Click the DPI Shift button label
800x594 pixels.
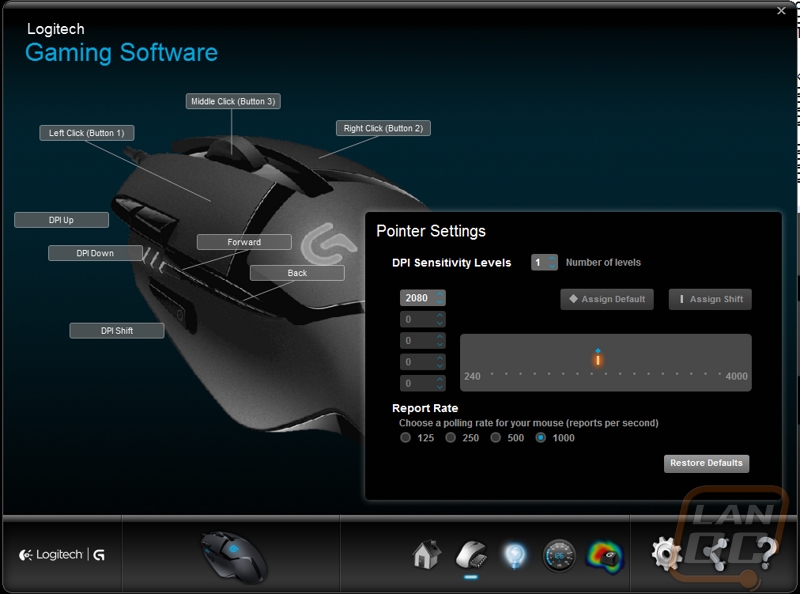point(117,331)
